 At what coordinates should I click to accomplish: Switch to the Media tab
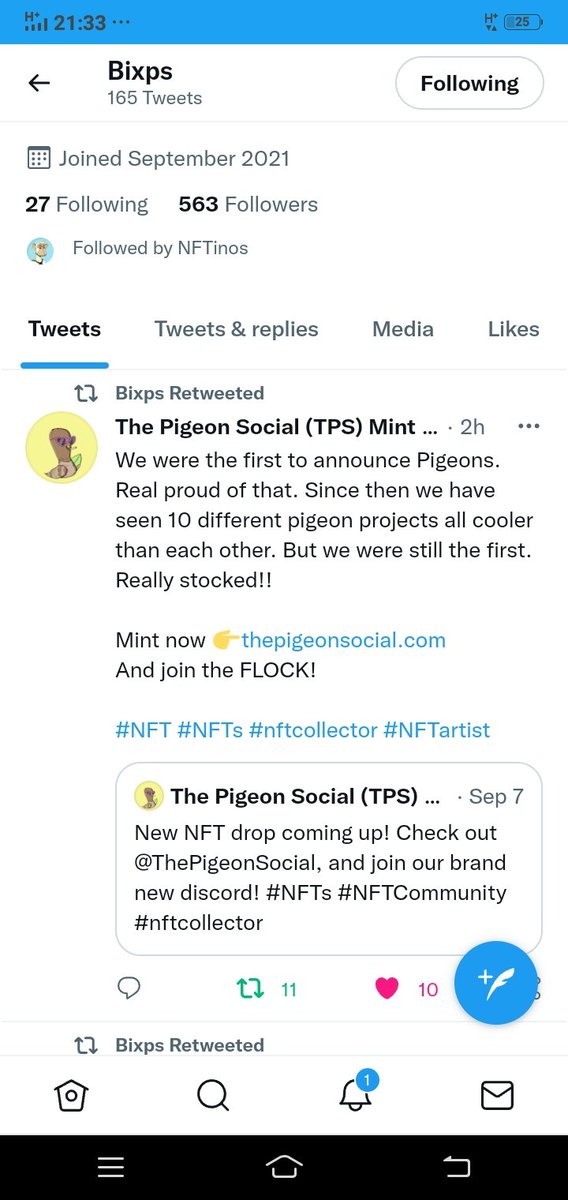click(x=403, y=329)
